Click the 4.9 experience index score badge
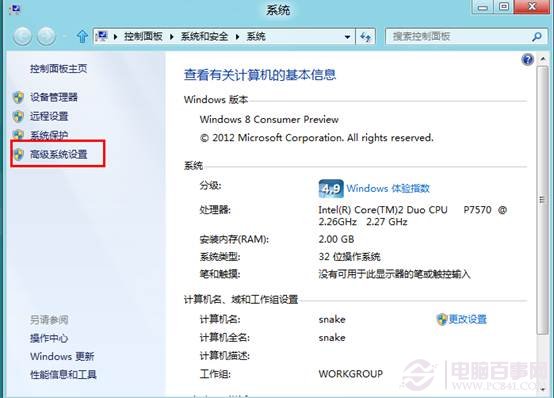554x398 pixels. tap(331, 188)
